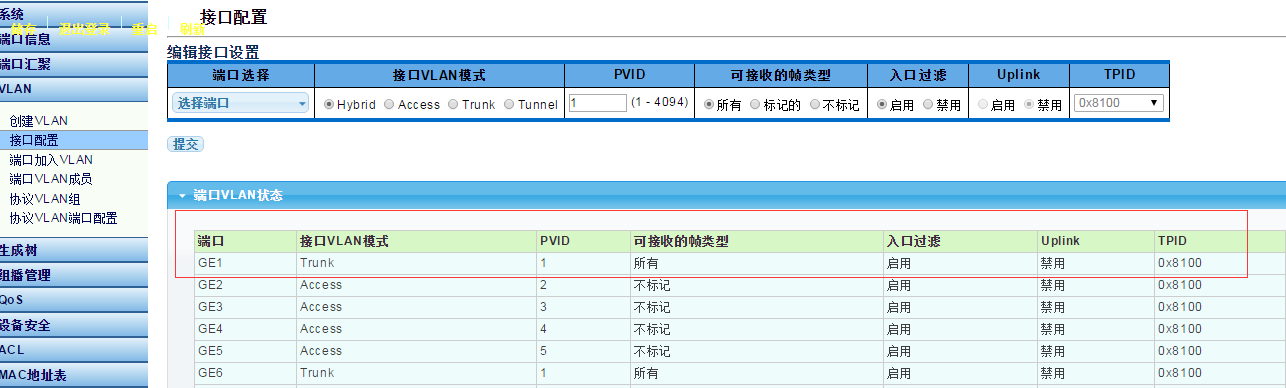Viewport: 1286px width, 388px height.
Task: Set ingress filter 入口过滤 to 禁用
Action: coord(928,104)
